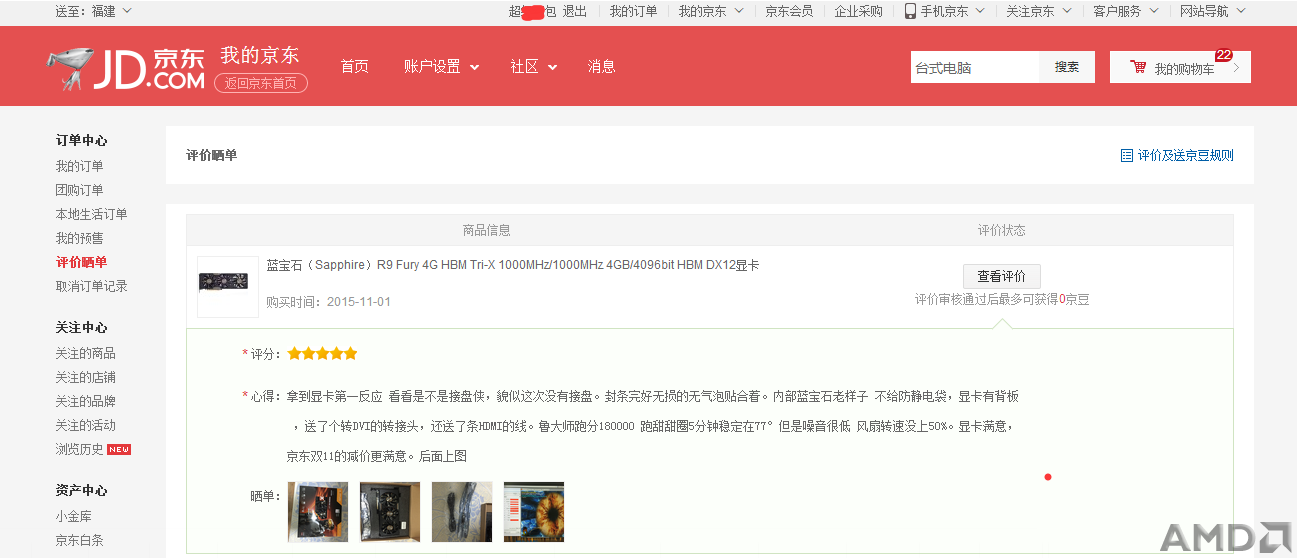Screen dimensions: 1297x558
Task: Open the fourth review photo thumbnail
Action: pos(534,511)
